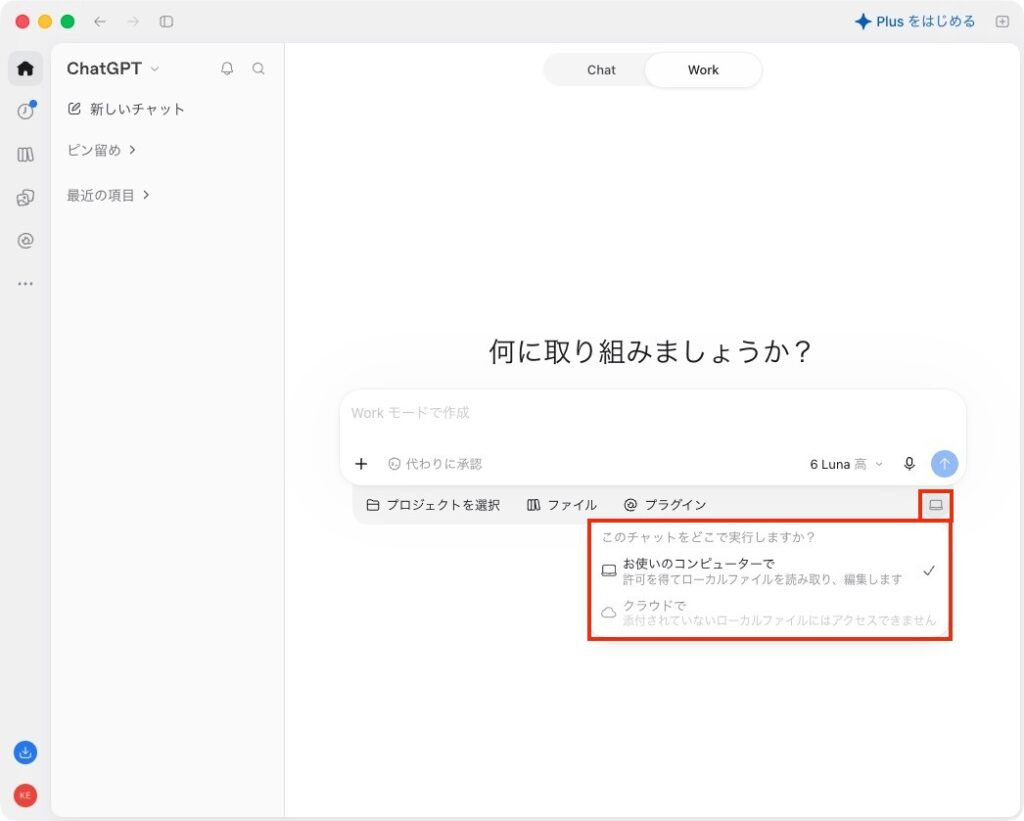The image size is (1024, 821).
Task: Click プロジェクトを選択 button
Action: [433, 505]
